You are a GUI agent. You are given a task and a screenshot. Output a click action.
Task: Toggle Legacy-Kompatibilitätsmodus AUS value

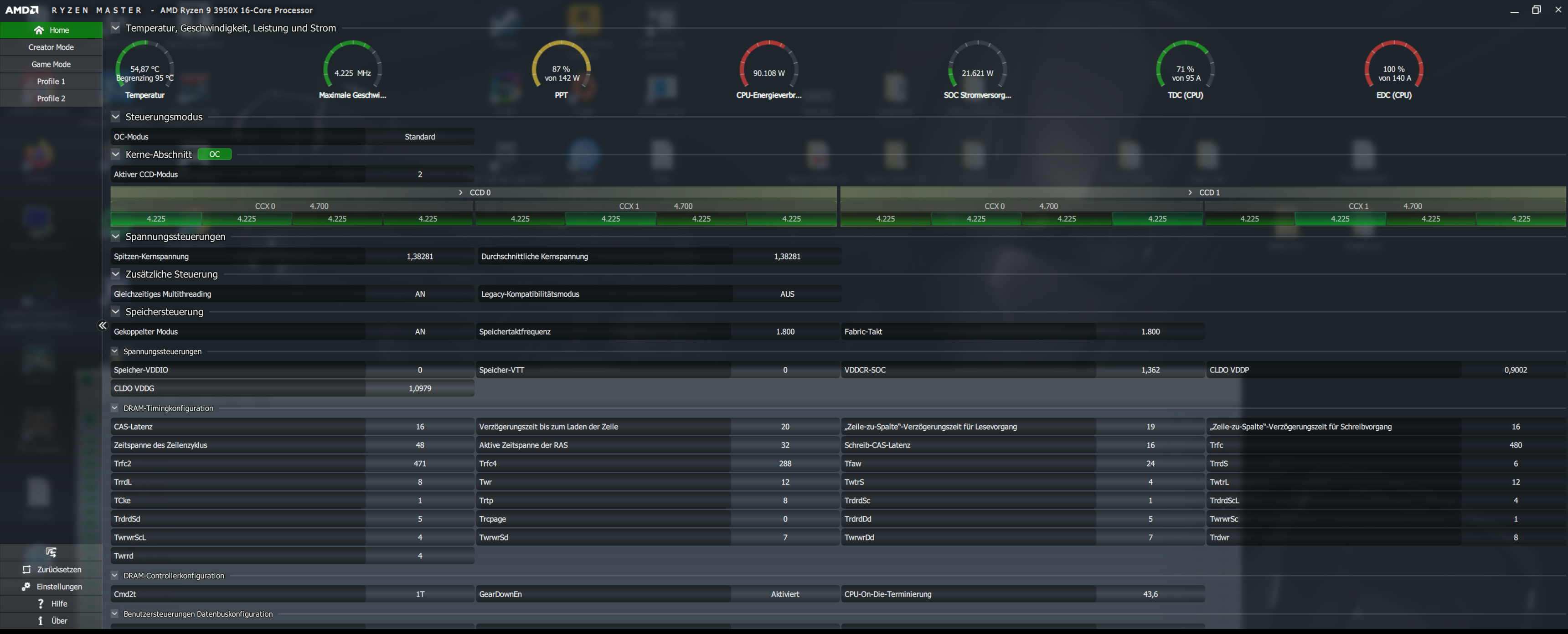[x=786, y=294]
